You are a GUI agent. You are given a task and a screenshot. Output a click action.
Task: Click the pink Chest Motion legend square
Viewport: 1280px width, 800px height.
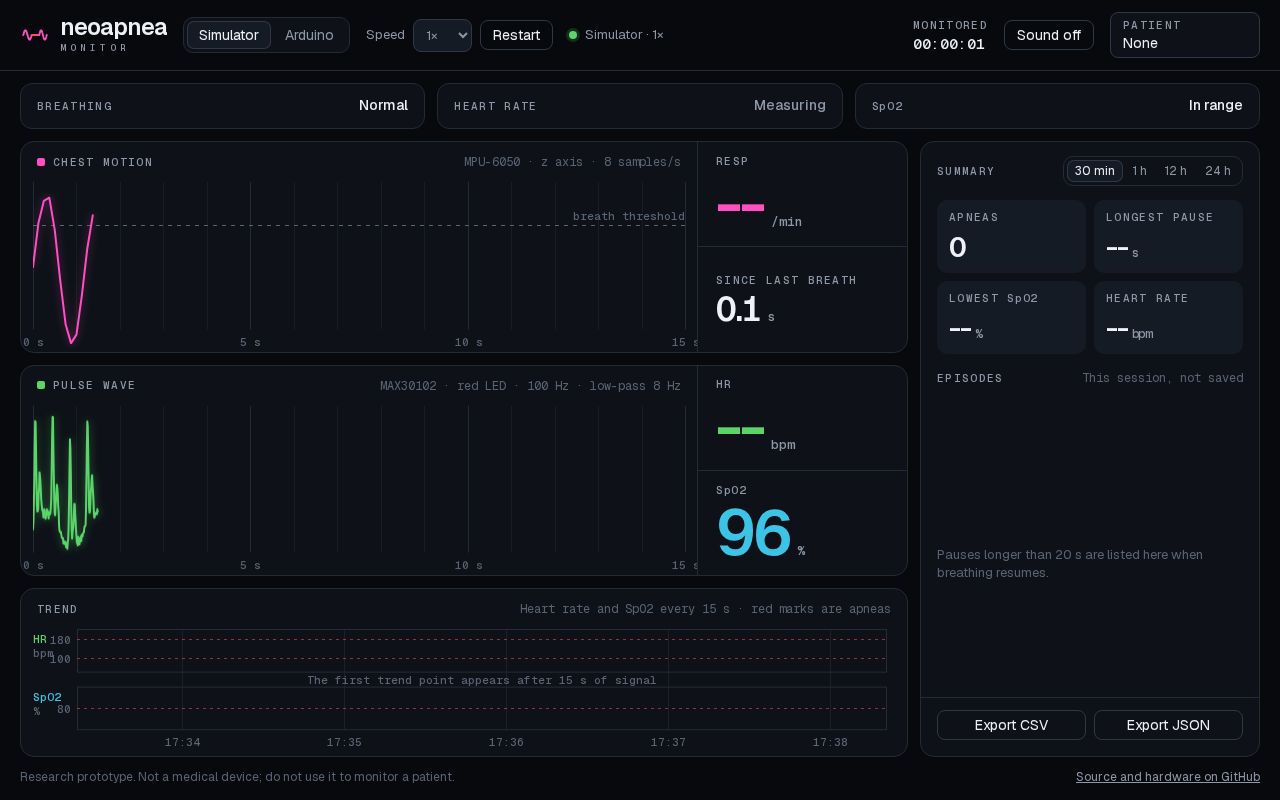41,162
